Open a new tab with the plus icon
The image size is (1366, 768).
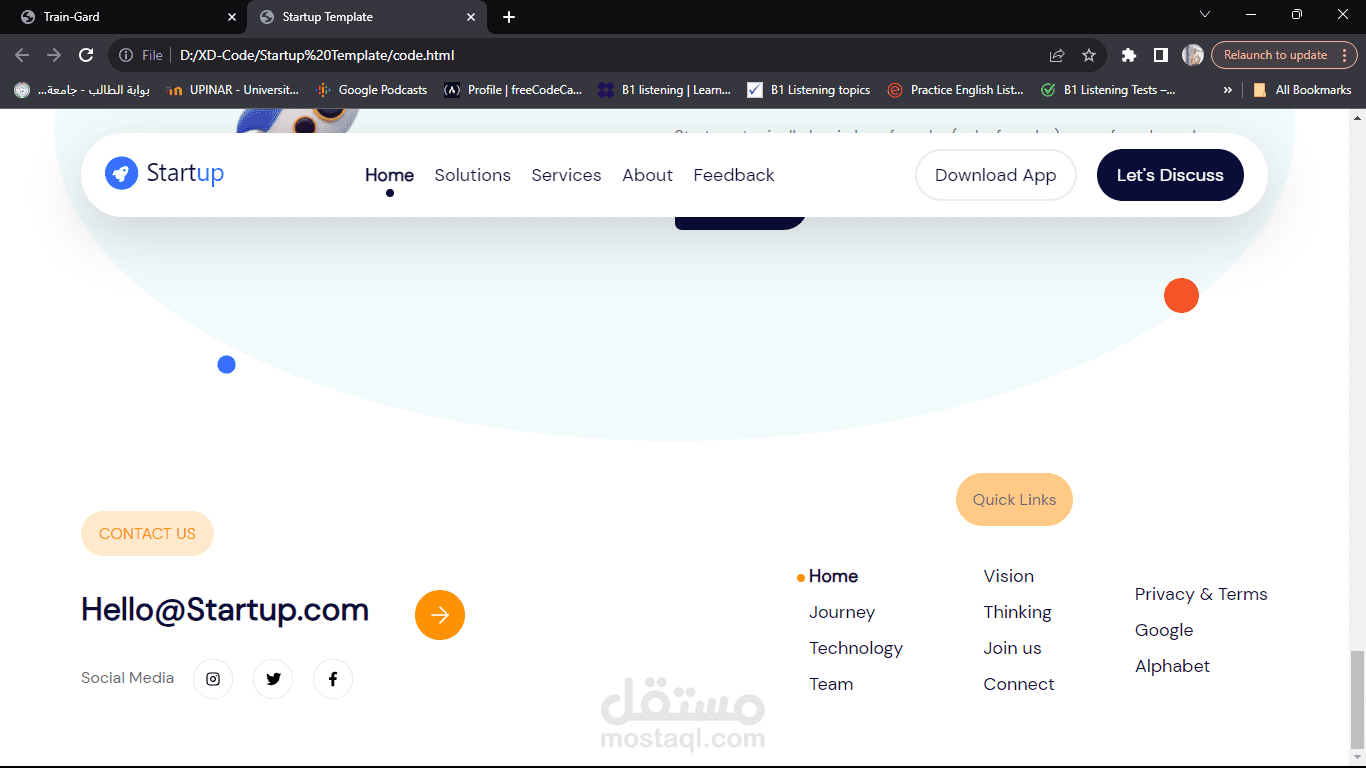(x=509, y=17)
